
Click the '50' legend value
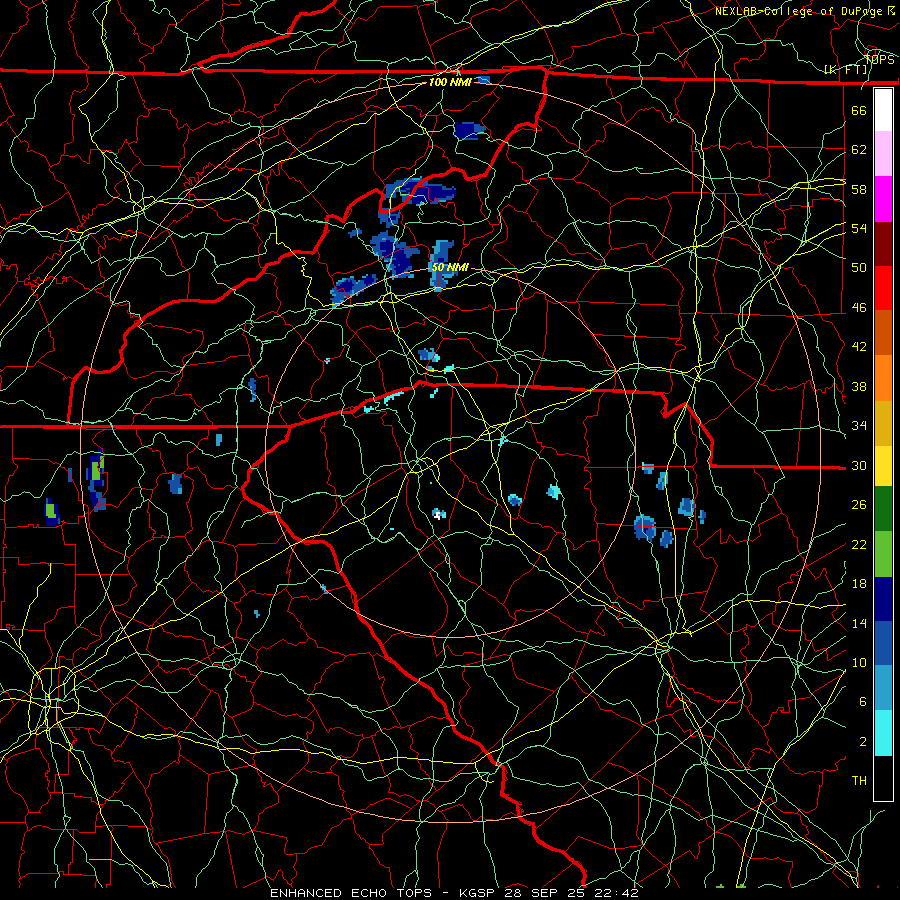click(859, 268)
